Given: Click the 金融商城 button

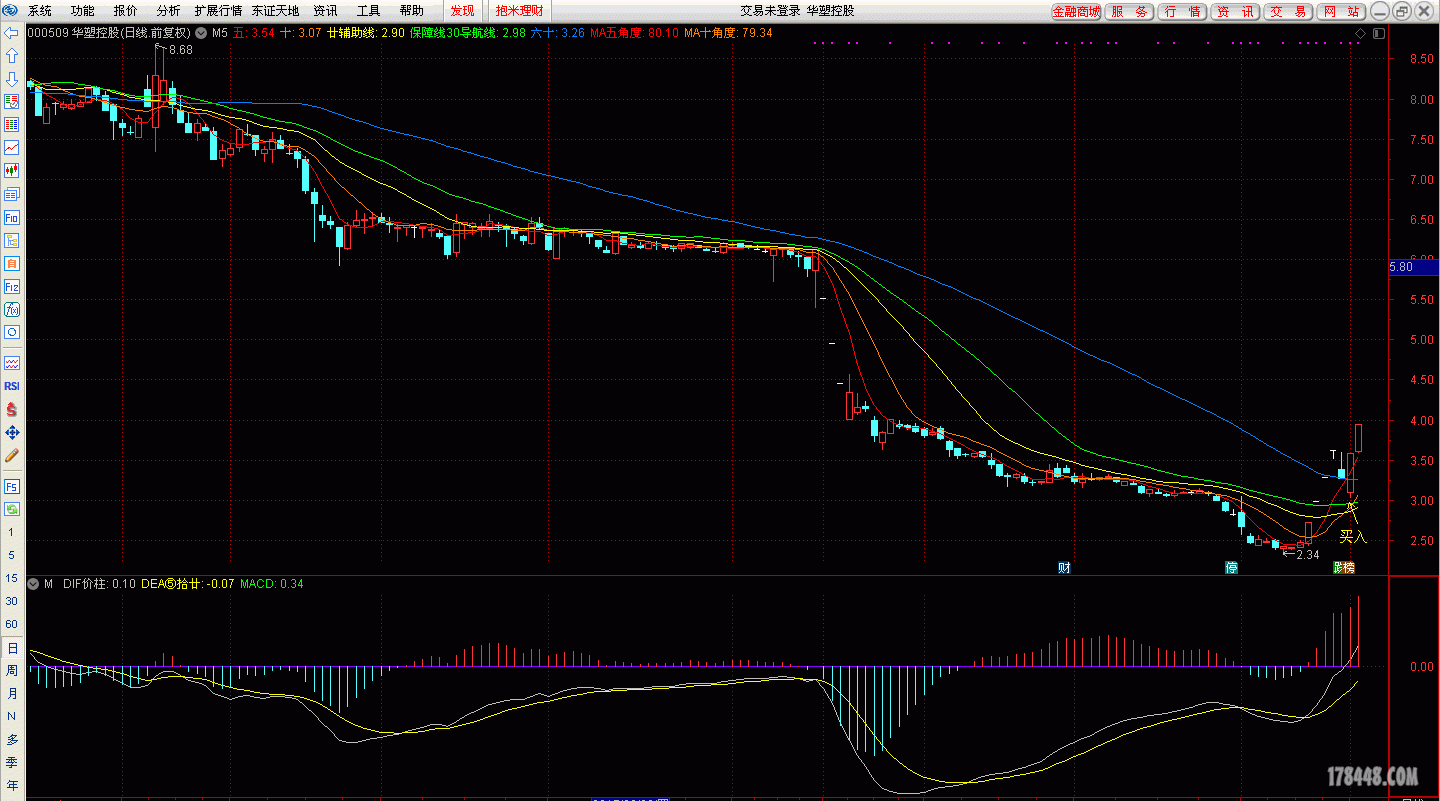Looking at the screenshot, I should pos(1076,12).
